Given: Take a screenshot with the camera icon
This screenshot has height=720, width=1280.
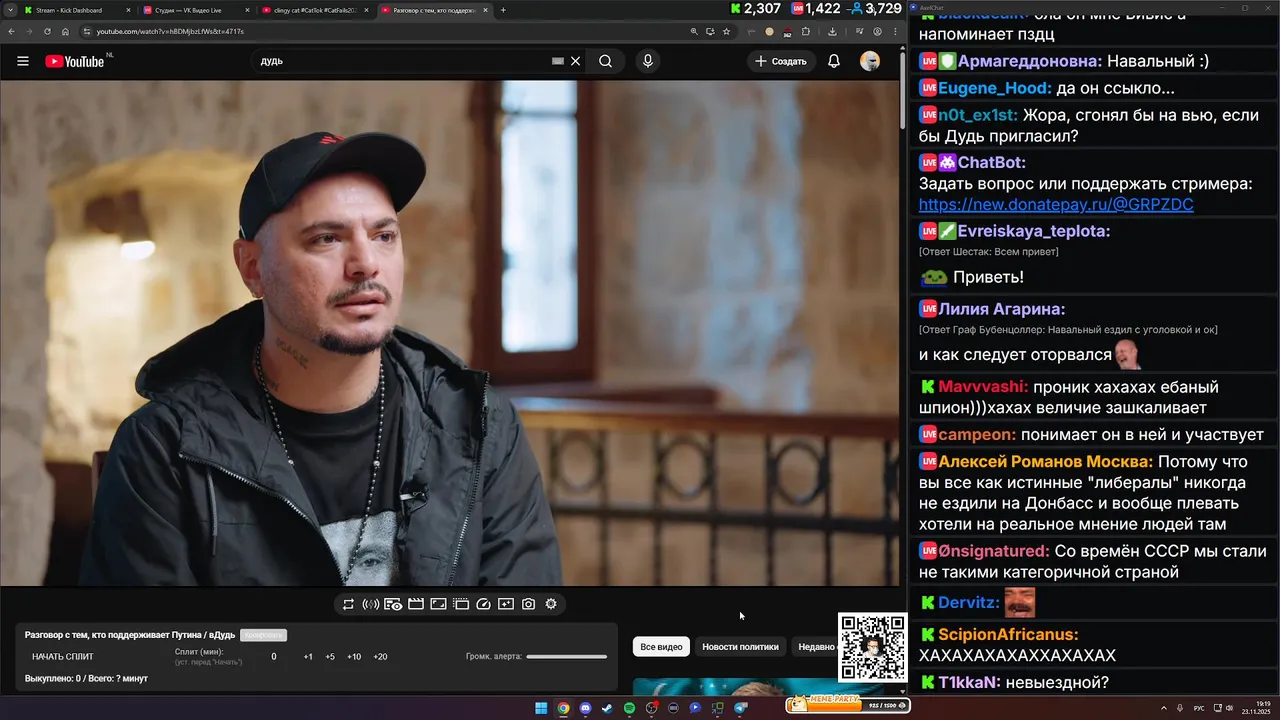Looking at the screenshot, I should 528,604.
